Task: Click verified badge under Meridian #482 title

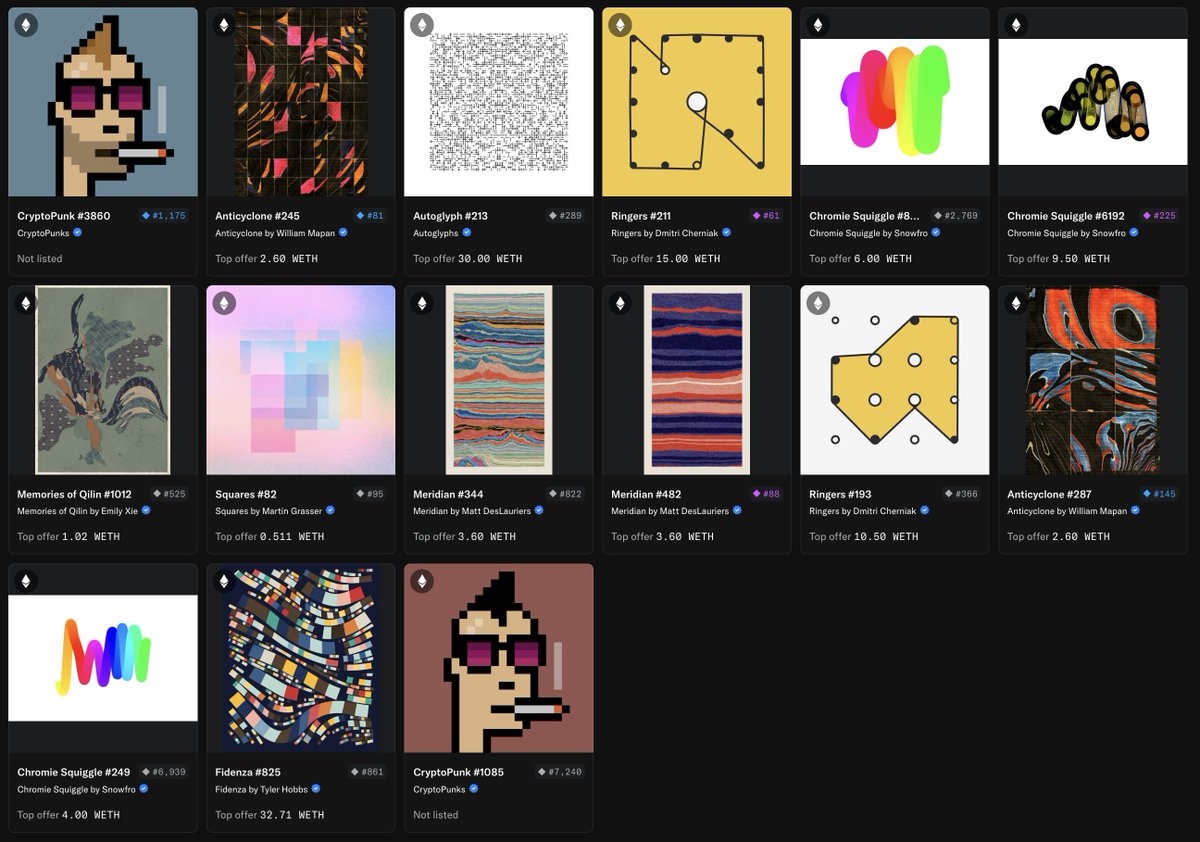Action: click(738, 511)
